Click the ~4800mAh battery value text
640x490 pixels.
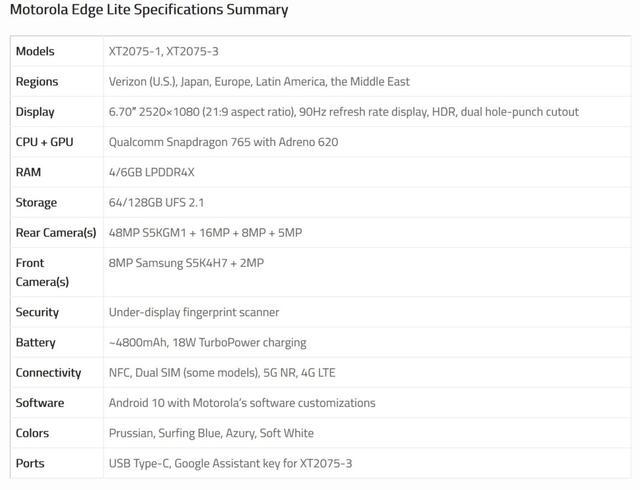click(x=207, y=342)
